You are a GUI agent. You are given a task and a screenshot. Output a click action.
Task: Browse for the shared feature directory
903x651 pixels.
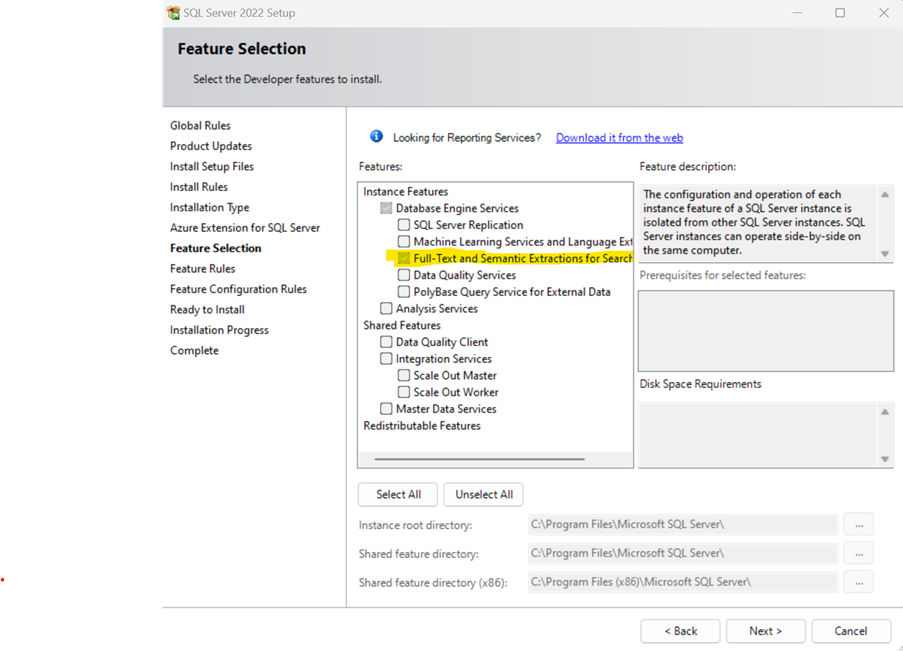(x=858, y=553)
